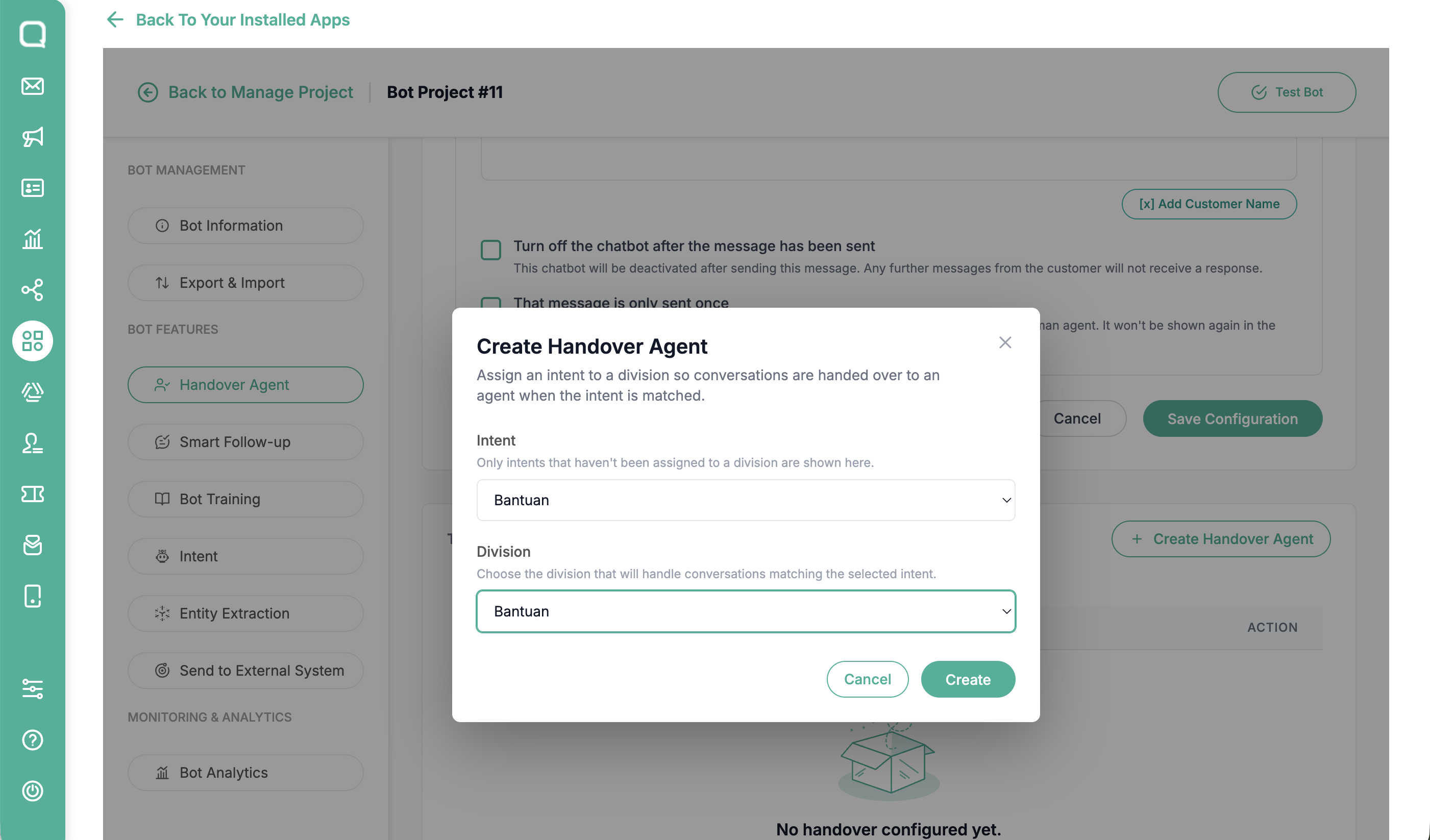1430x840 pixels.
Task: Click the power logout icon in the sidebar
Action: [32, 790]
